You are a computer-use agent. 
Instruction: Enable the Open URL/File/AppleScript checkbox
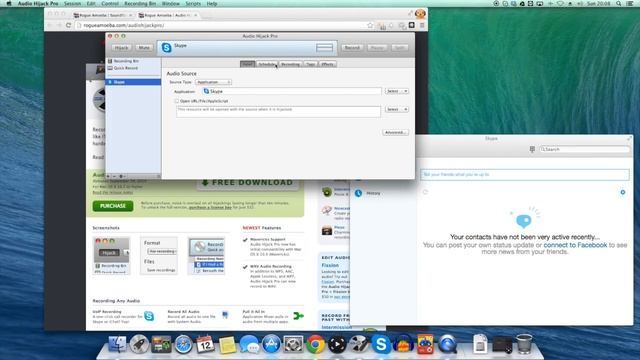click(x=177, y=101)
